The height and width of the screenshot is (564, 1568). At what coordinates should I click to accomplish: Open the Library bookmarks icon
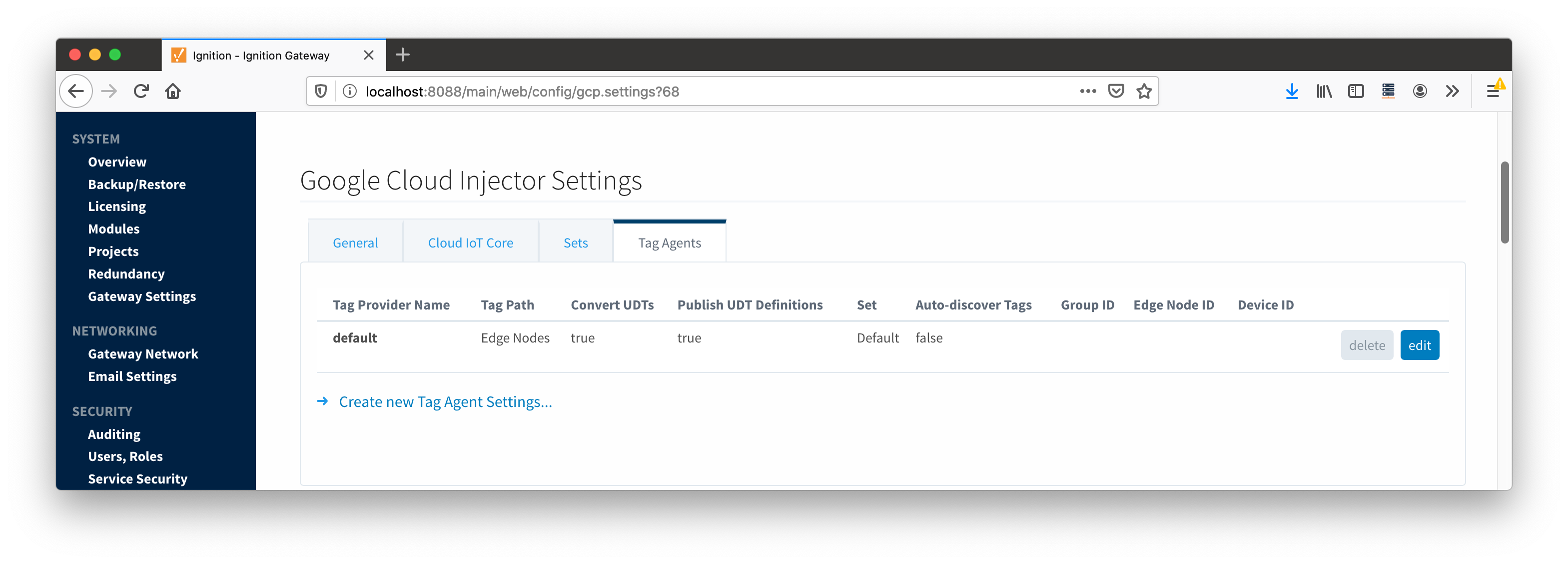pos(1324,91)
